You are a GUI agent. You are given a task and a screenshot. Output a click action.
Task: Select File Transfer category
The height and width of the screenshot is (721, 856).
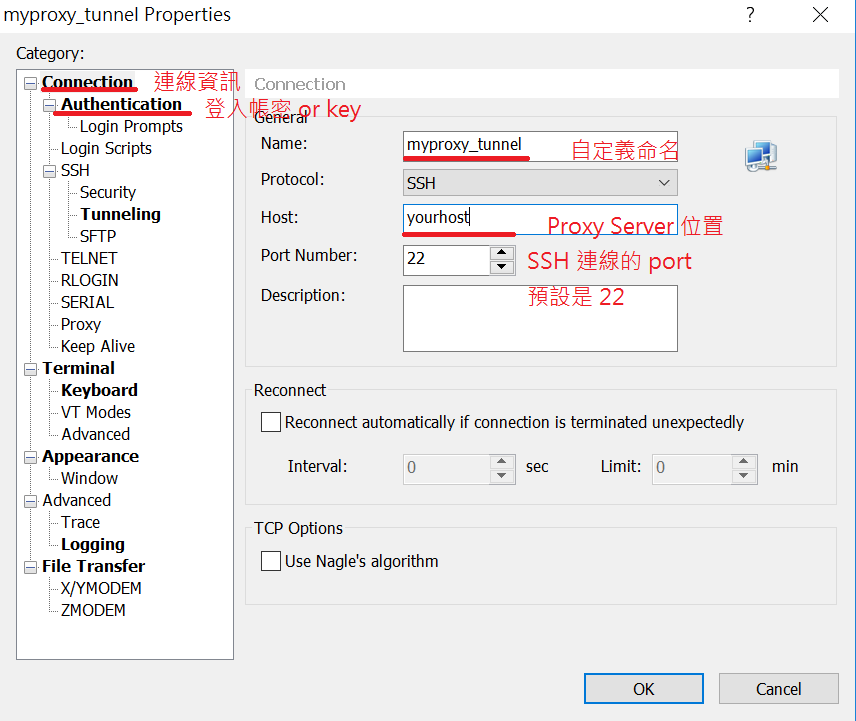click(x=93, y=566)
